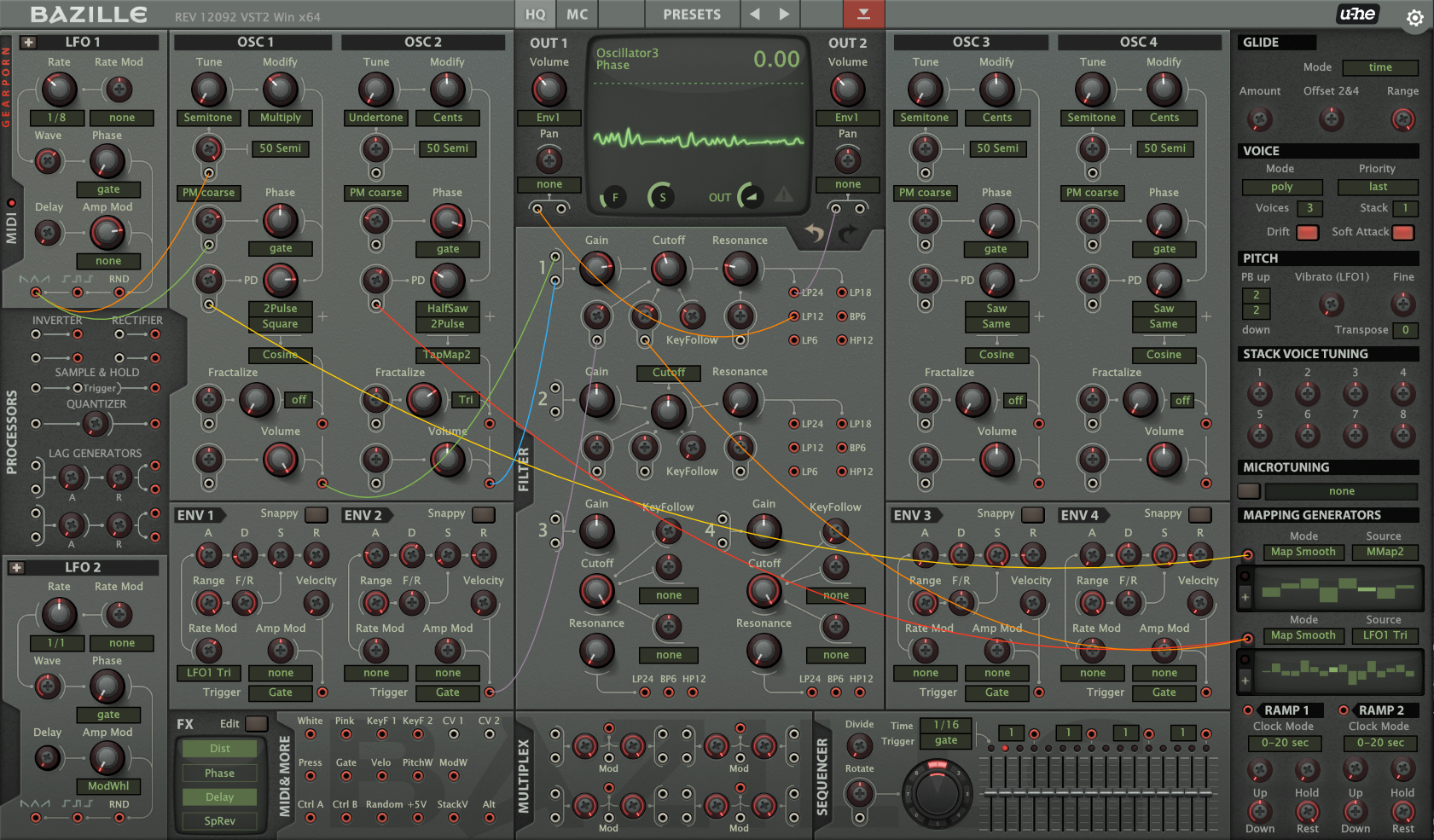This screenshot has width=1434, height=840.
Task: Switch on the HQ mode tab
Action: tap(535, 14)
